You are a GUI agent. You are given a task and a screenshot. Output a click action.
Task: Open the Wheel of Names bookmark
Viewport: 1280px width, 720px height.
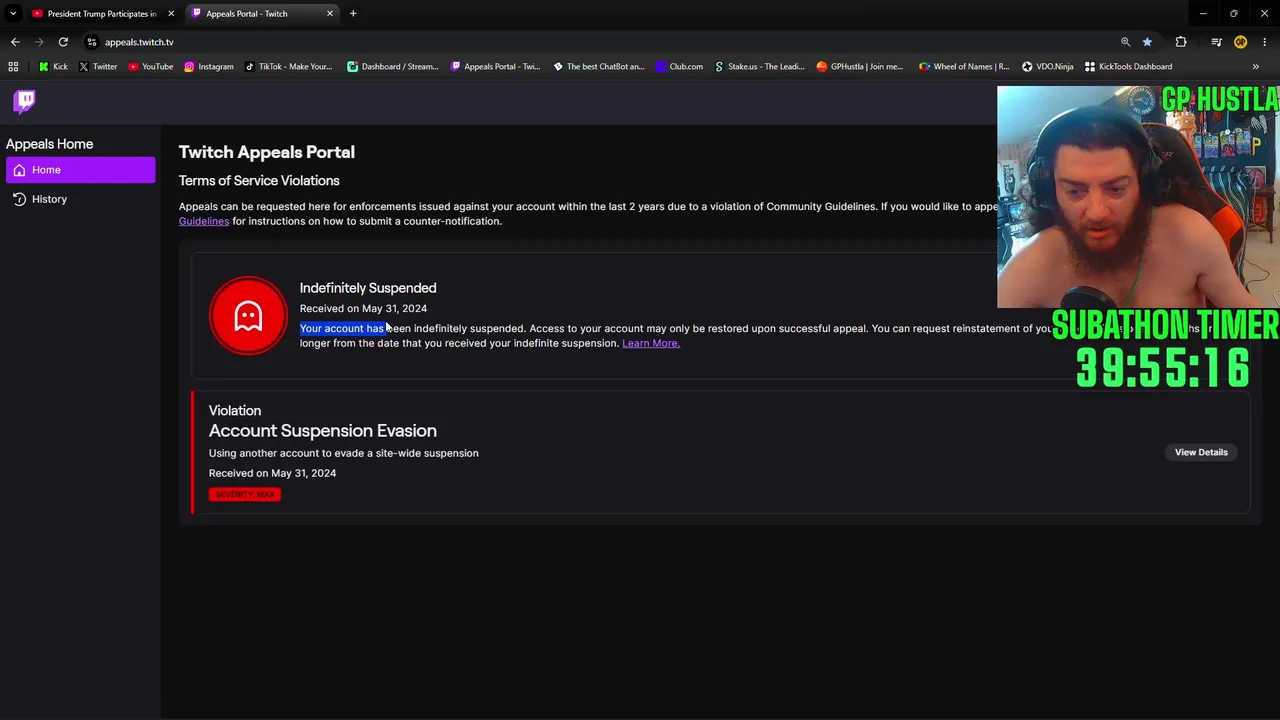[964, 66]
